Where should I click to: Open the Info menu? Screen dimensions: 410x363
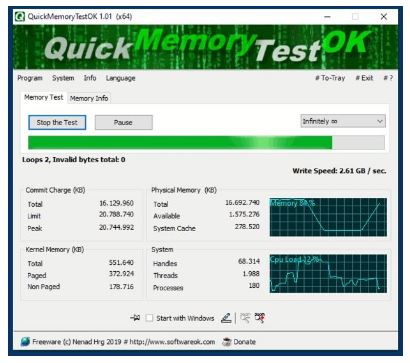[90, 78]
